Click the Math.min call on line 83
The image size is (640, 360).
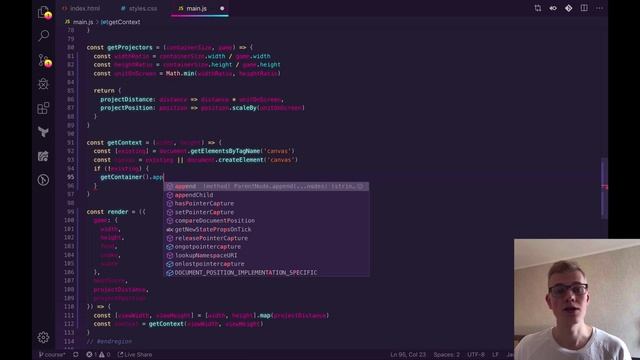click(179, 73)
